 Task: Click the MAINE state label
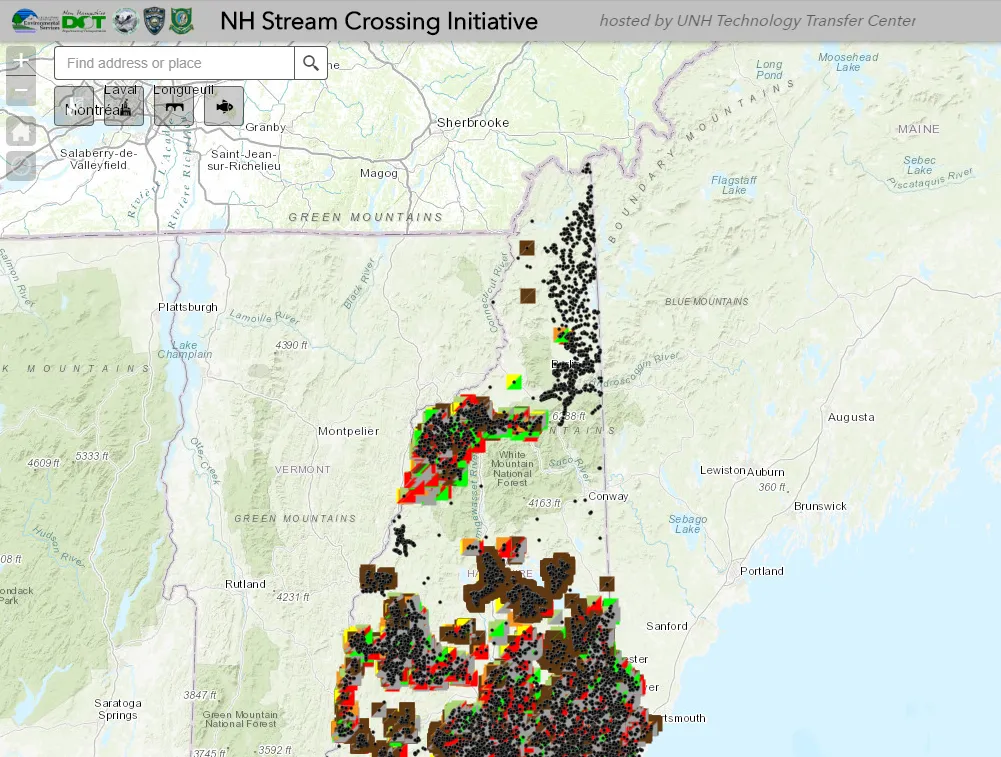pyautogui.click(x=919, y=129)
